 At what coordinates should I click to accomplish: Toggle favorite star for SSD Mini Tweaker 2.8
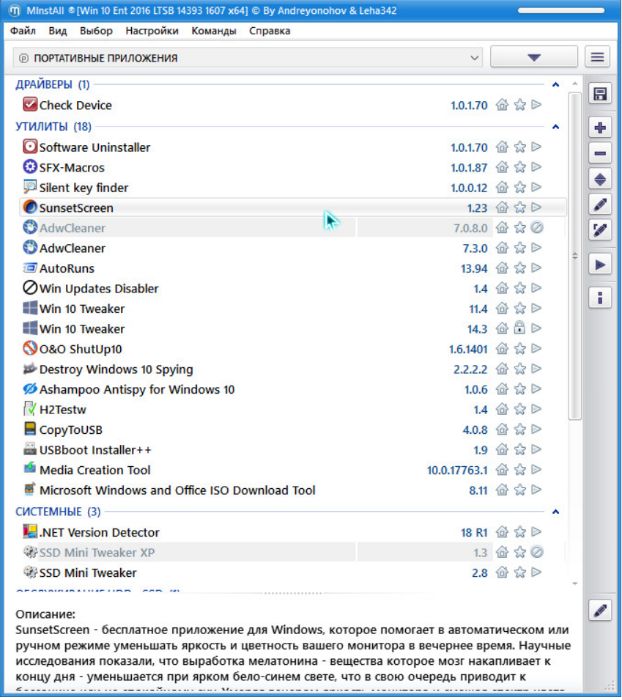click(x=520, y=572)
